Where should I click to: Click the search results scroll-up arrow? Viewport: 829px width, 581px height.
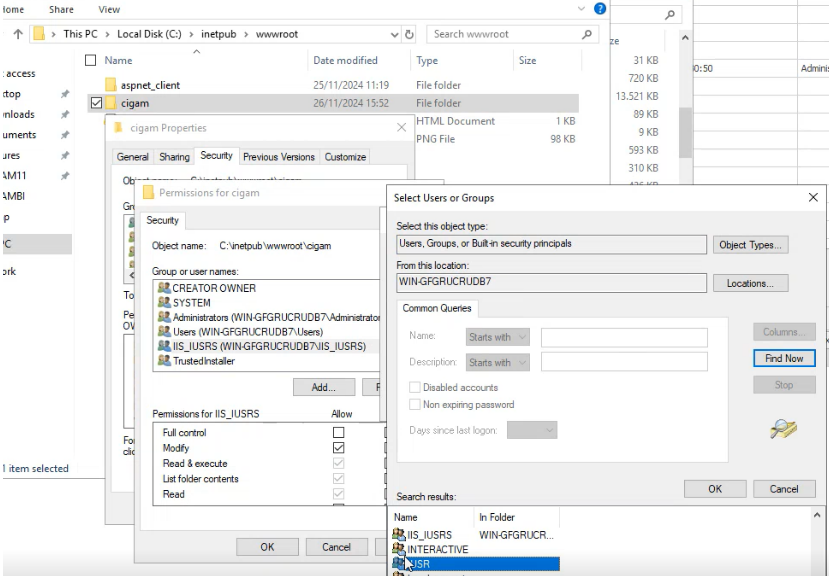(x=817, y=515)
